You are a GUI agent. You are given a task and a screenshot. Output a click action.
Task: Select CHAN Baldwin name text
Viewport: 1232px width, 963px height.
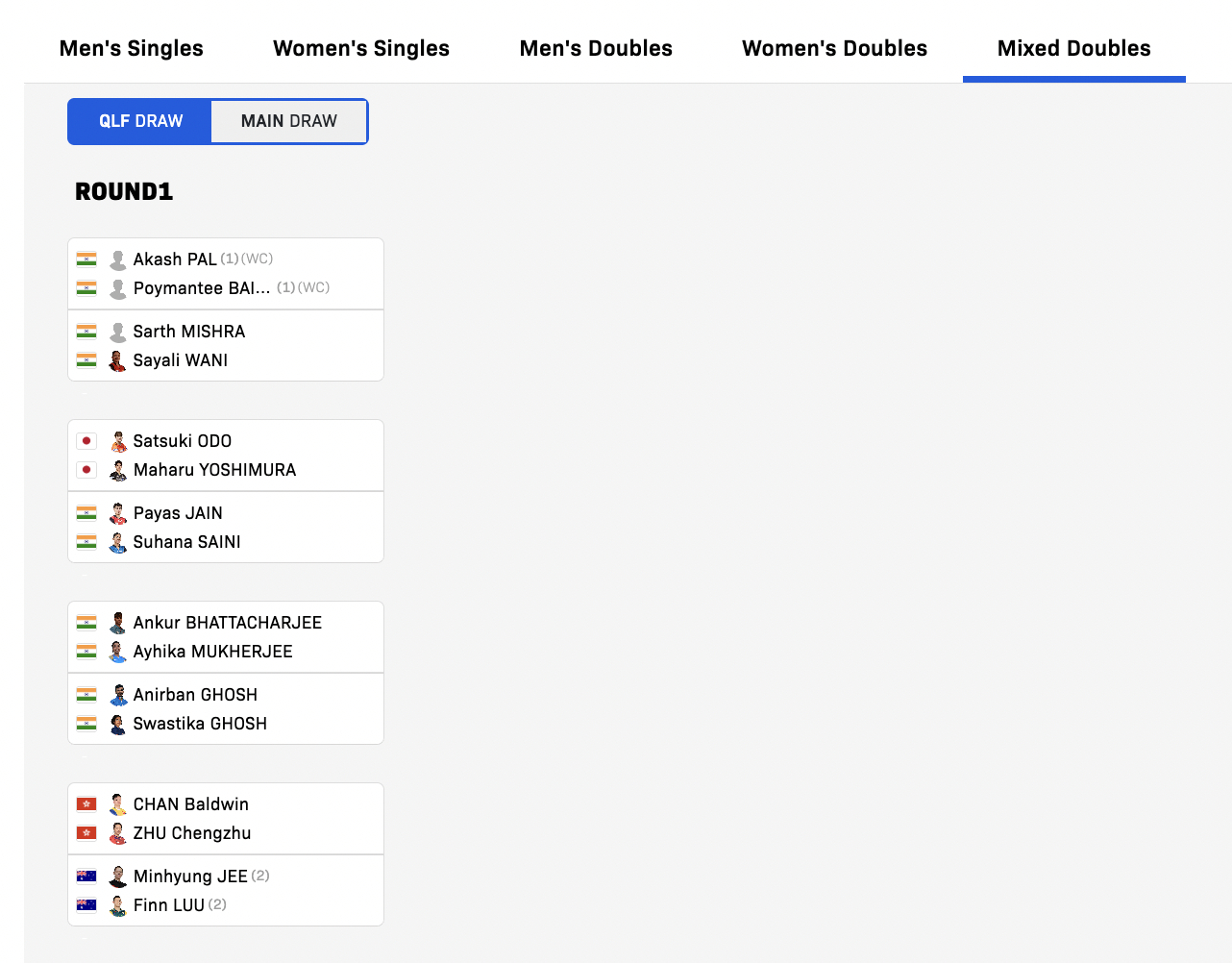tap(191, 804)
